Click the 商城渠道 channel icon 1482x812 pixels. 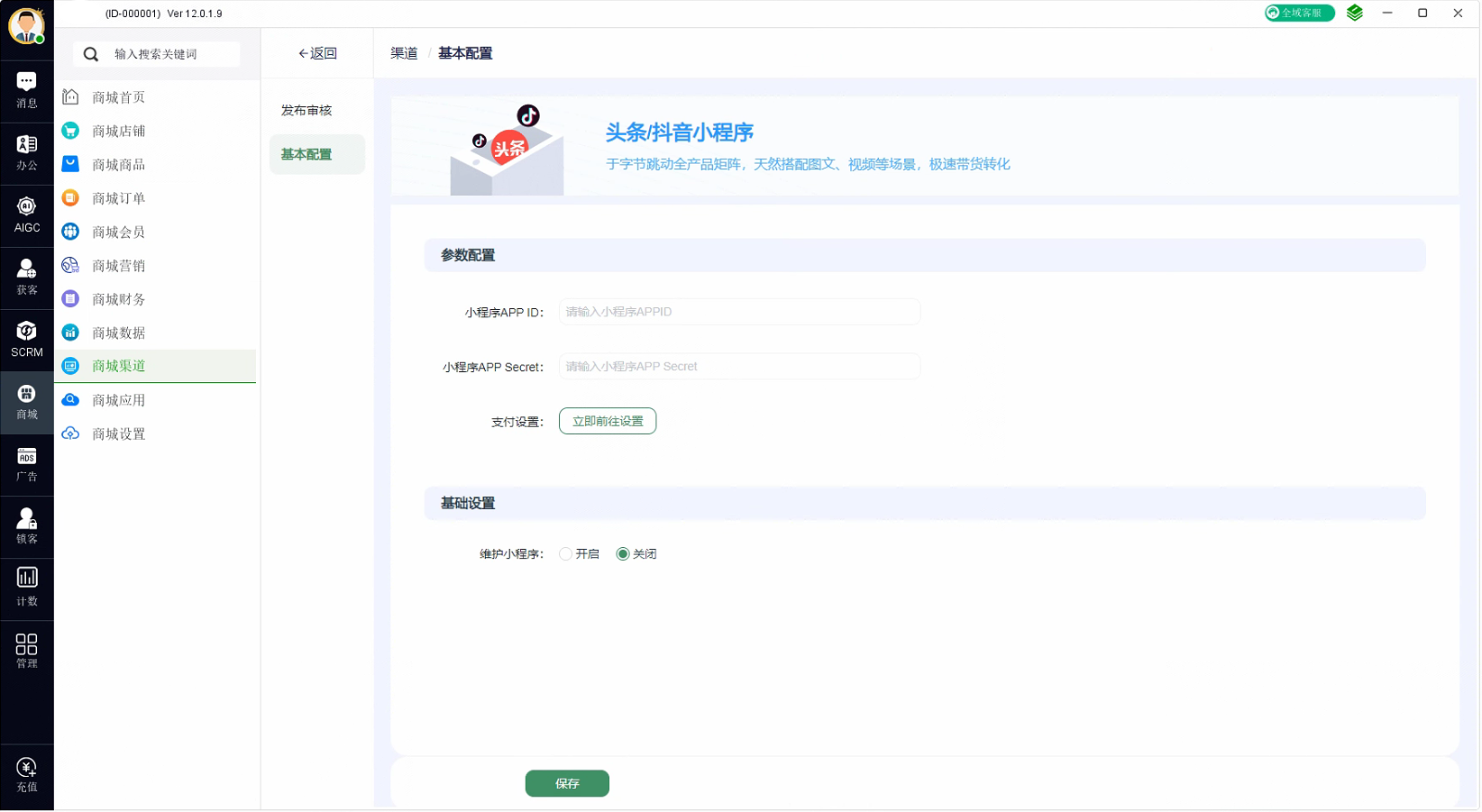(70, 366)
